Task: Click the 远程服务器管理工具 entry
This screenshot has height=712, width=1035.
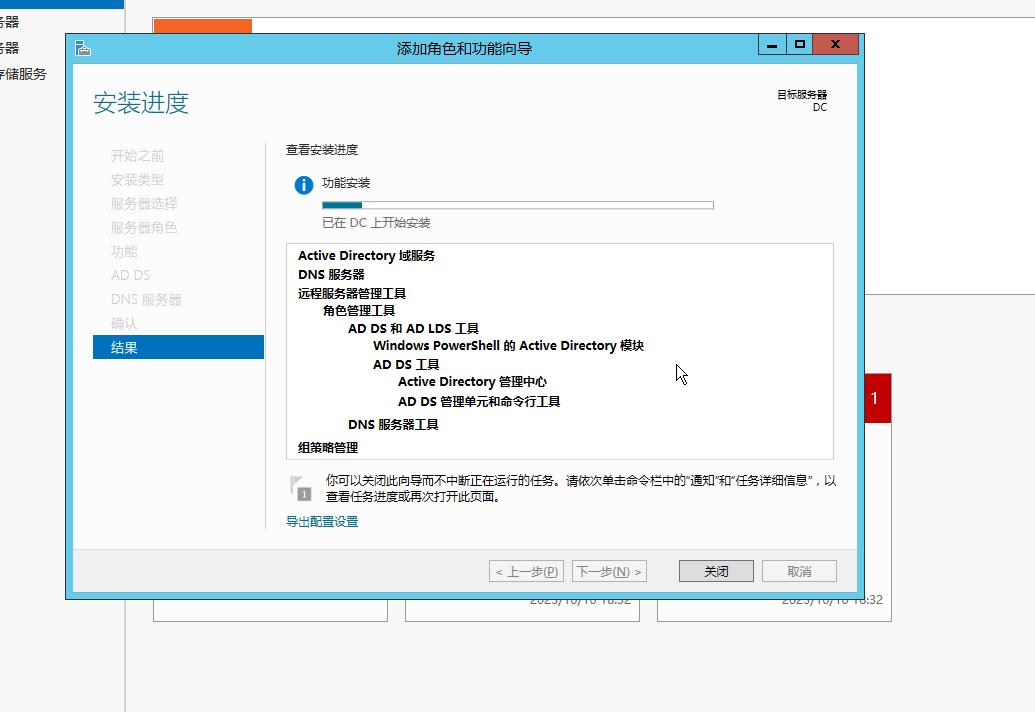Action: (352, 294)
